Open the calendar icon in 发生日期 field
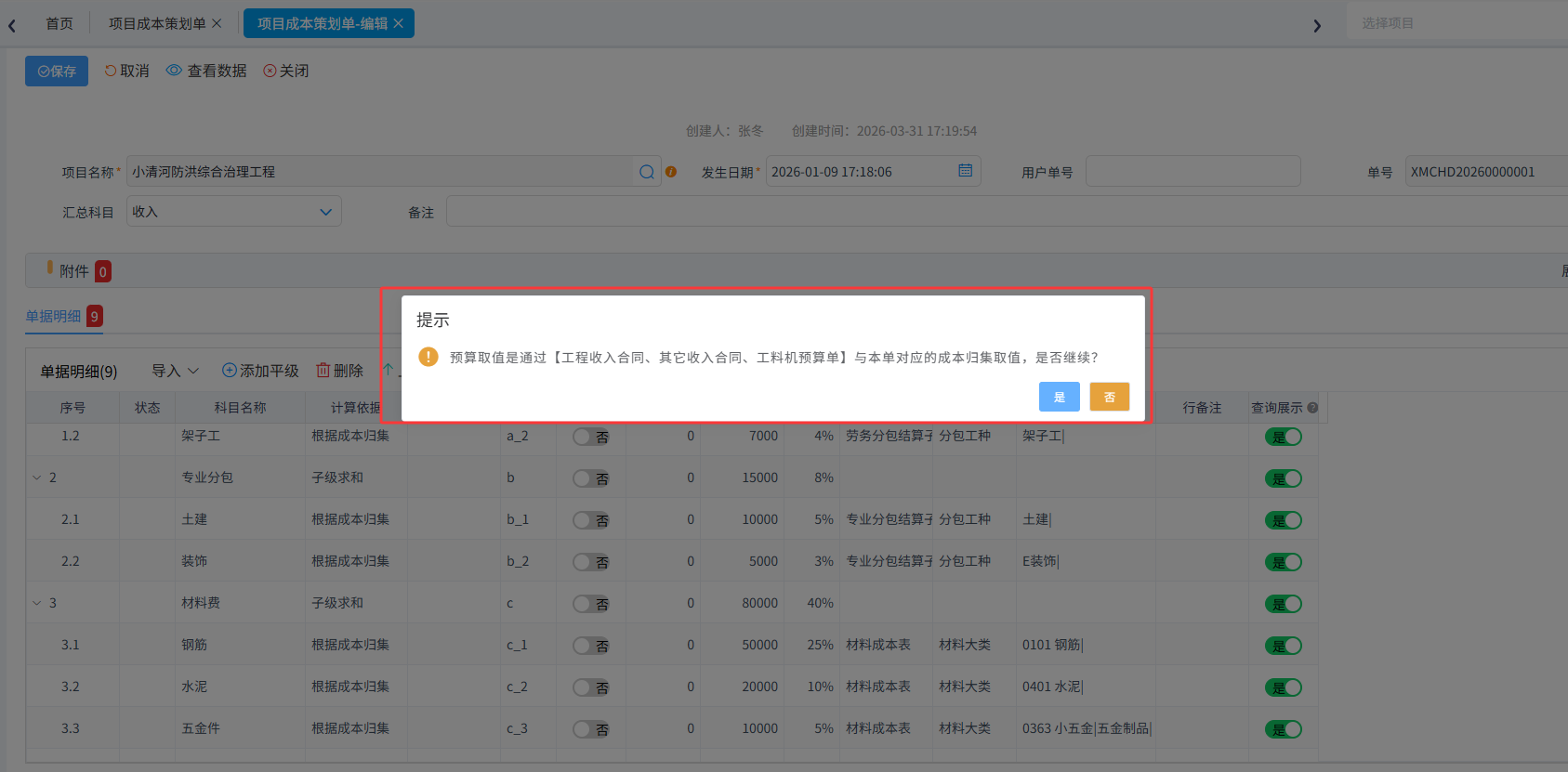 click(x=965, y=171)
